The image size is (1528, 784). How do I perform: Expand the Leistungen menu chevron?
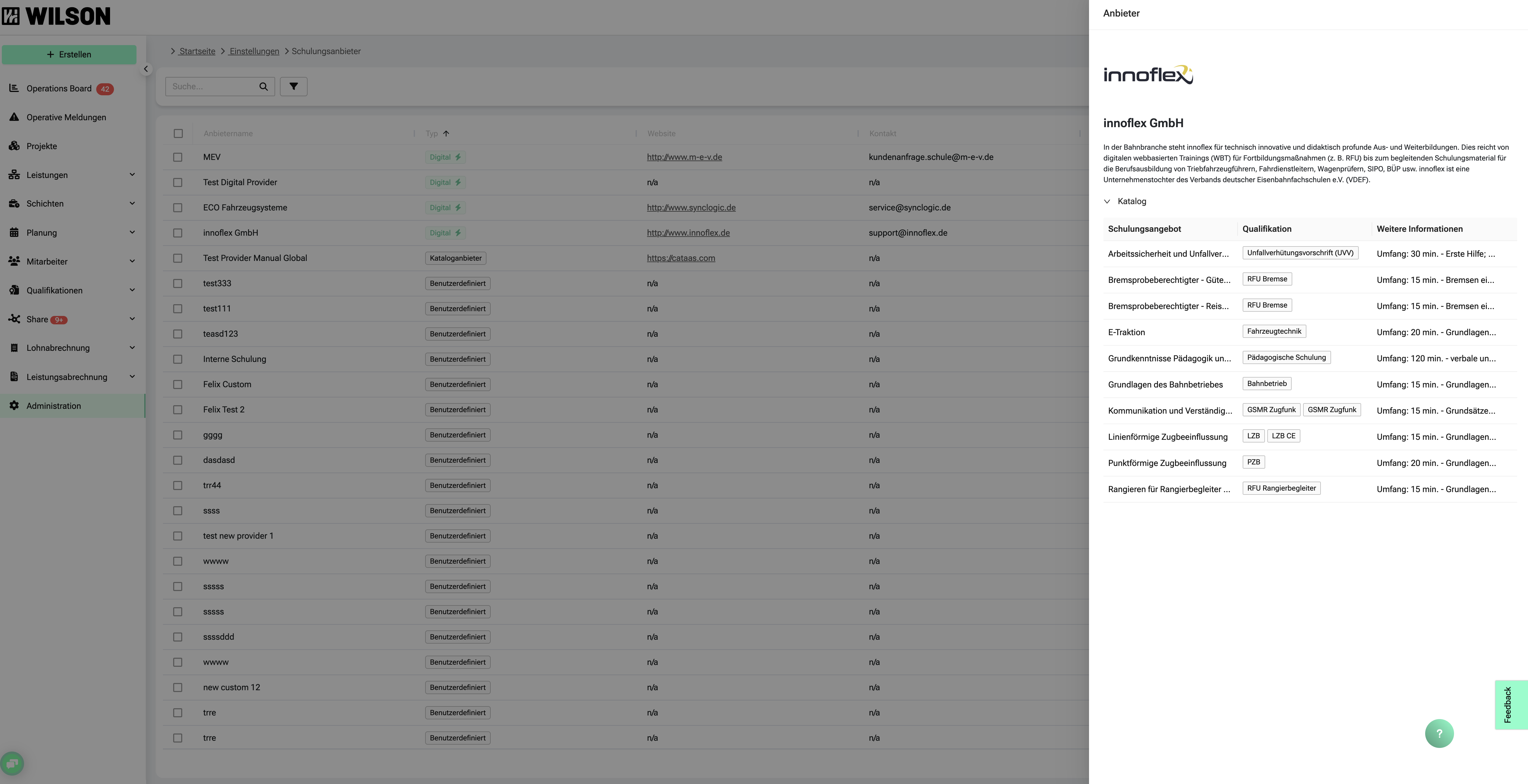[x=132, y=174]
